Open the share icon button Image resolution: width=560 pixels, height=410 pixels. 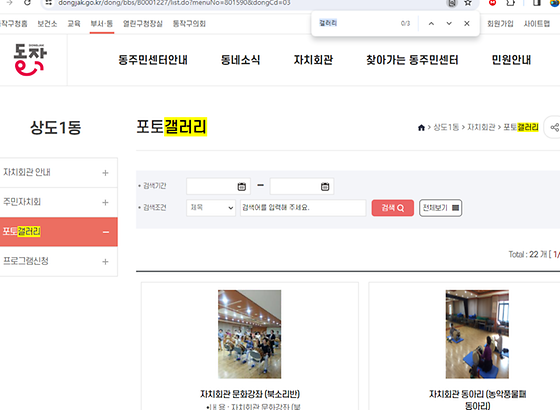554,127
